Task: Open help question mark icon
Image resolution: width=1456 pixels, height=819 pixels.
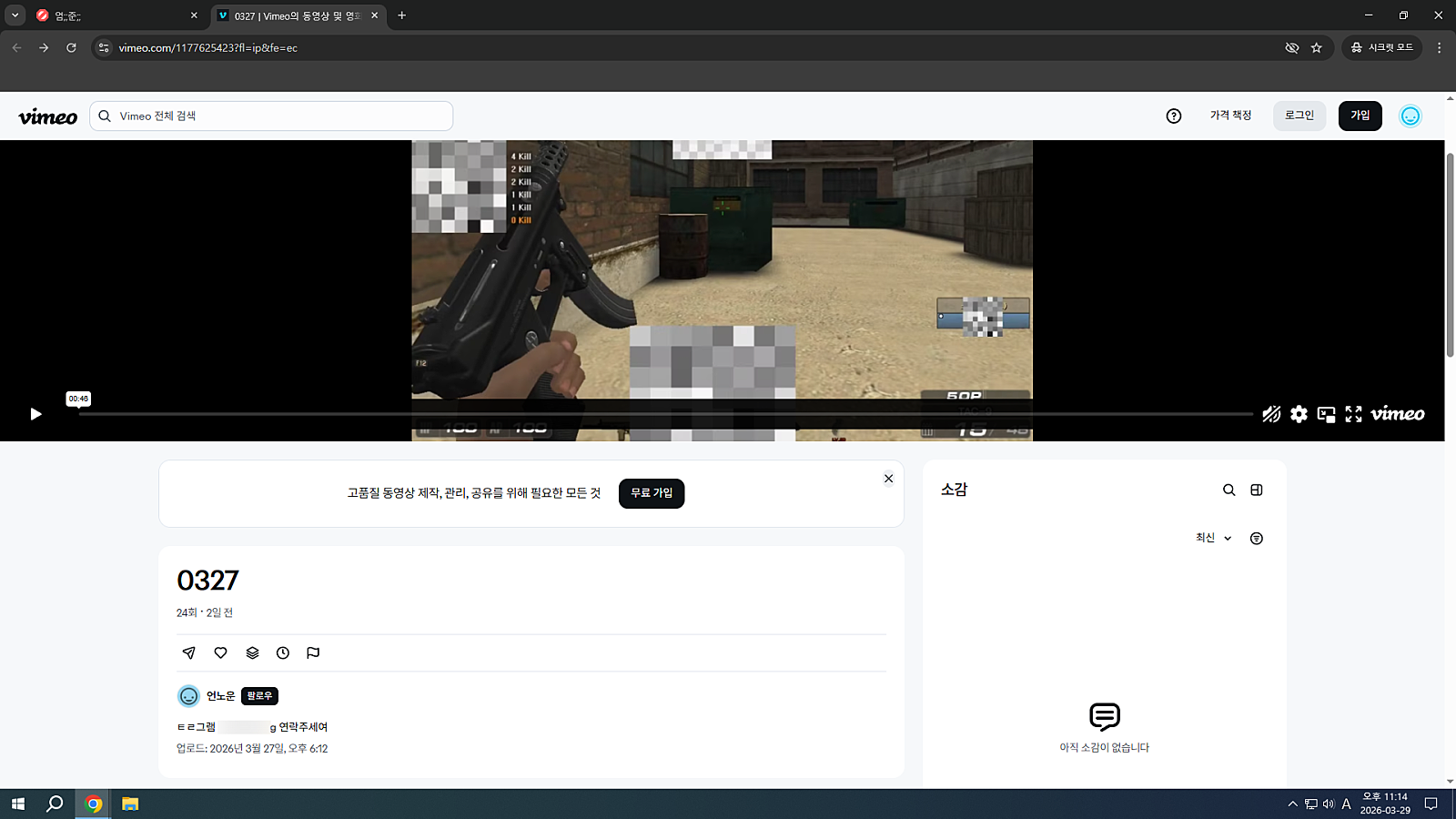Action: pos(1174,116)
